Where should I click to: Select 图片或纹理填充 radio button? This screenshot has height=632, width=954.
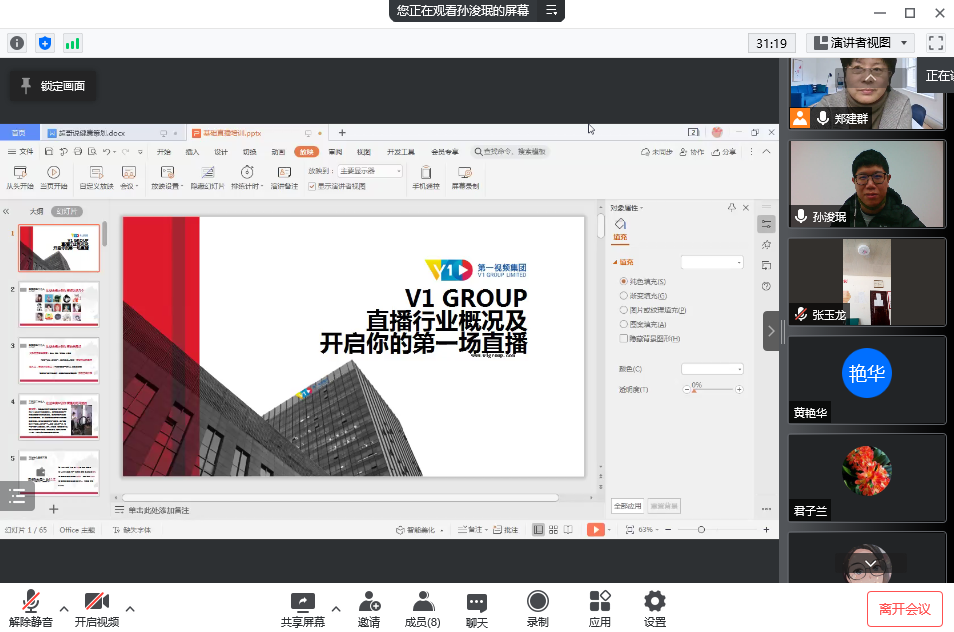tap(624, 310)
